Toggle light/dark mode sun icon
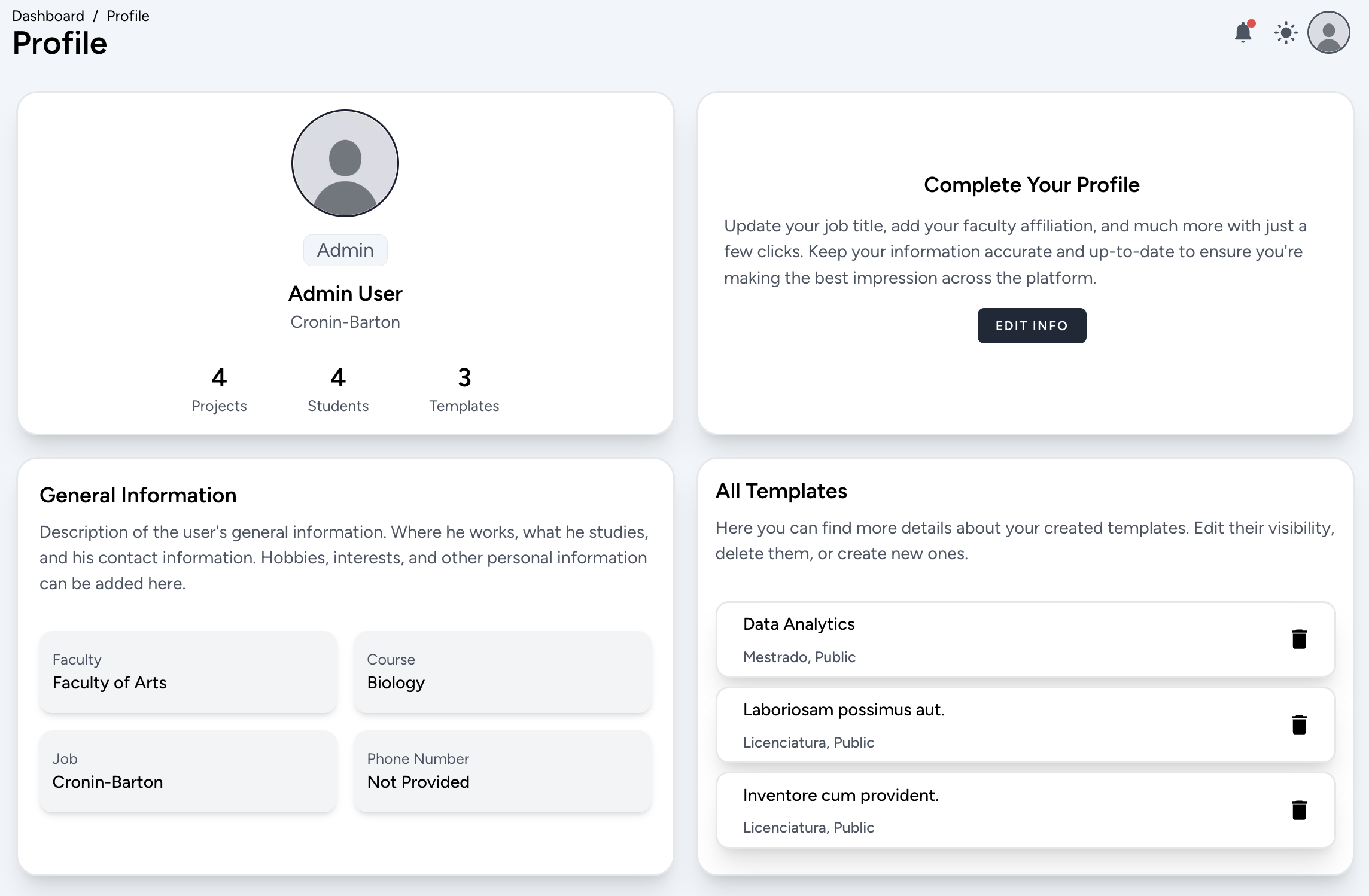 [1285, 33]
